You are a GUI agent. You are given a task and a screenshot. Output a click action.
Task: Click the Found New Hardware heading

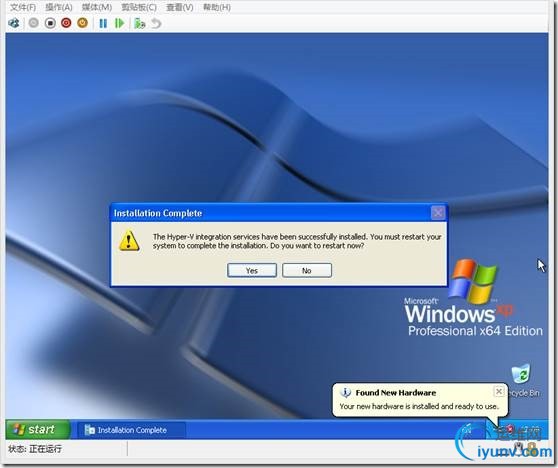click(396, 393)
